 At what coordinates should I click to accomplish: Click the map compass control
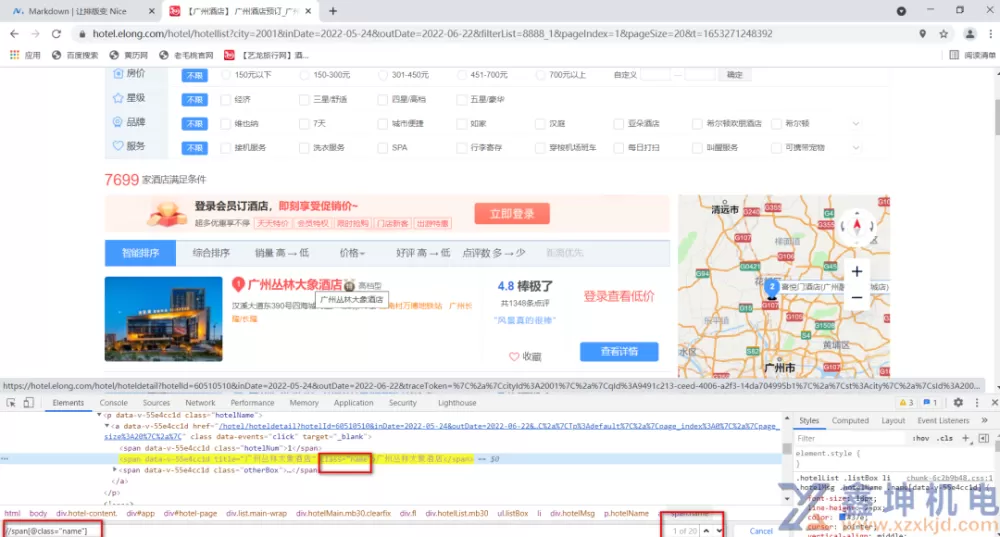click(x=857, y=225)
